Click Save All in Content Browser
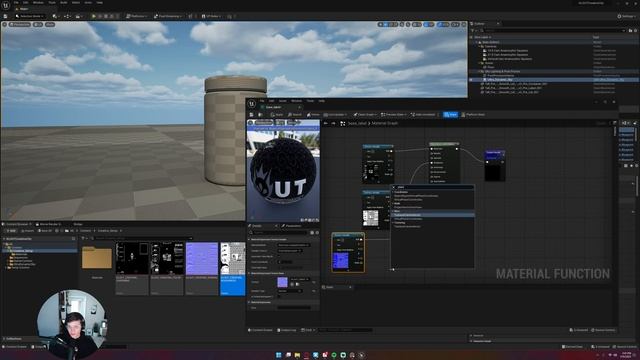 (x=45, y=231)
